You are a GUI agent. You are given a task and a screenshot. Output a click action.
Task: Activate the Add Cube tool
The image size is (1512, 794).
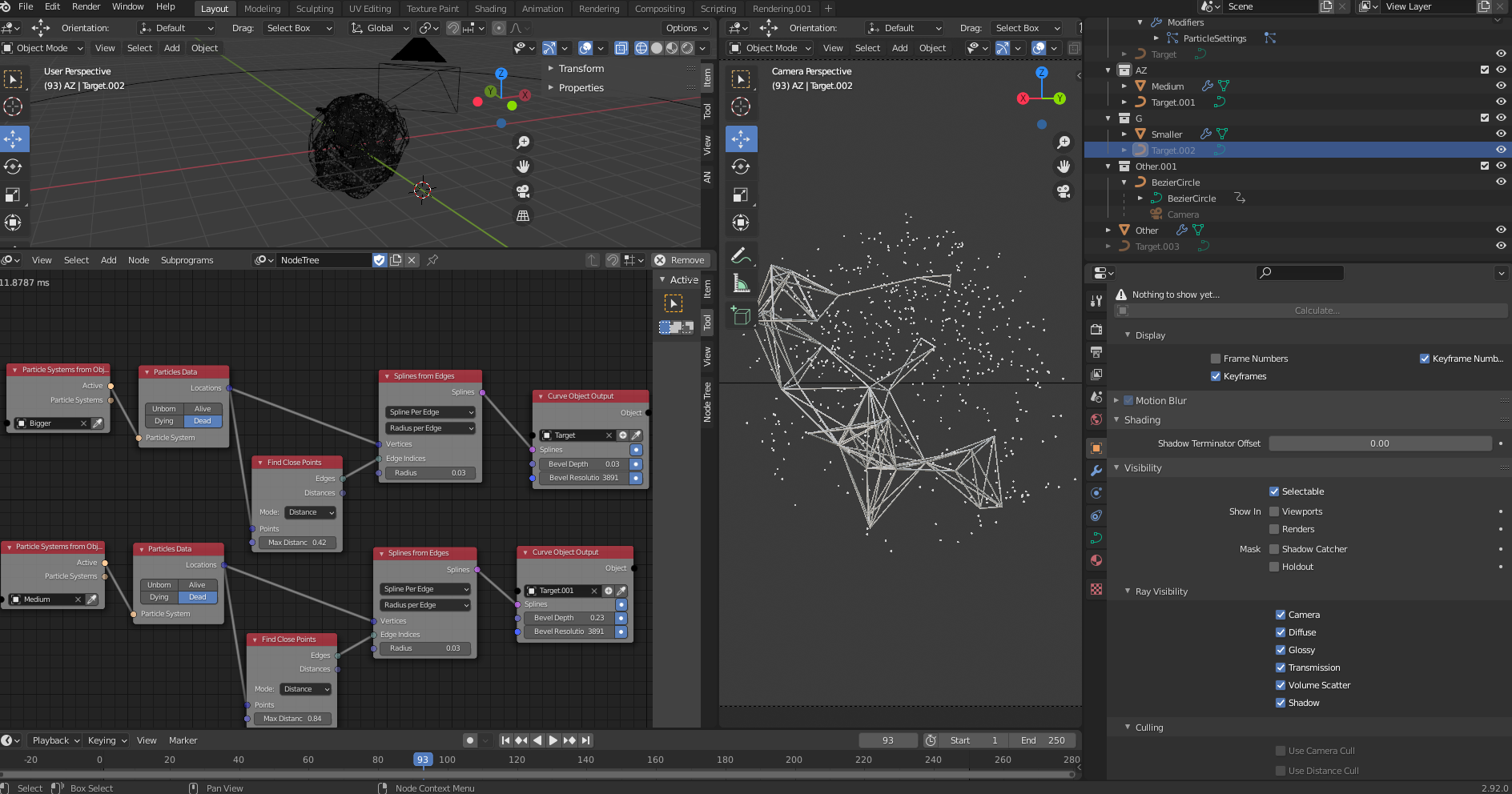click(x=741, y=315)
